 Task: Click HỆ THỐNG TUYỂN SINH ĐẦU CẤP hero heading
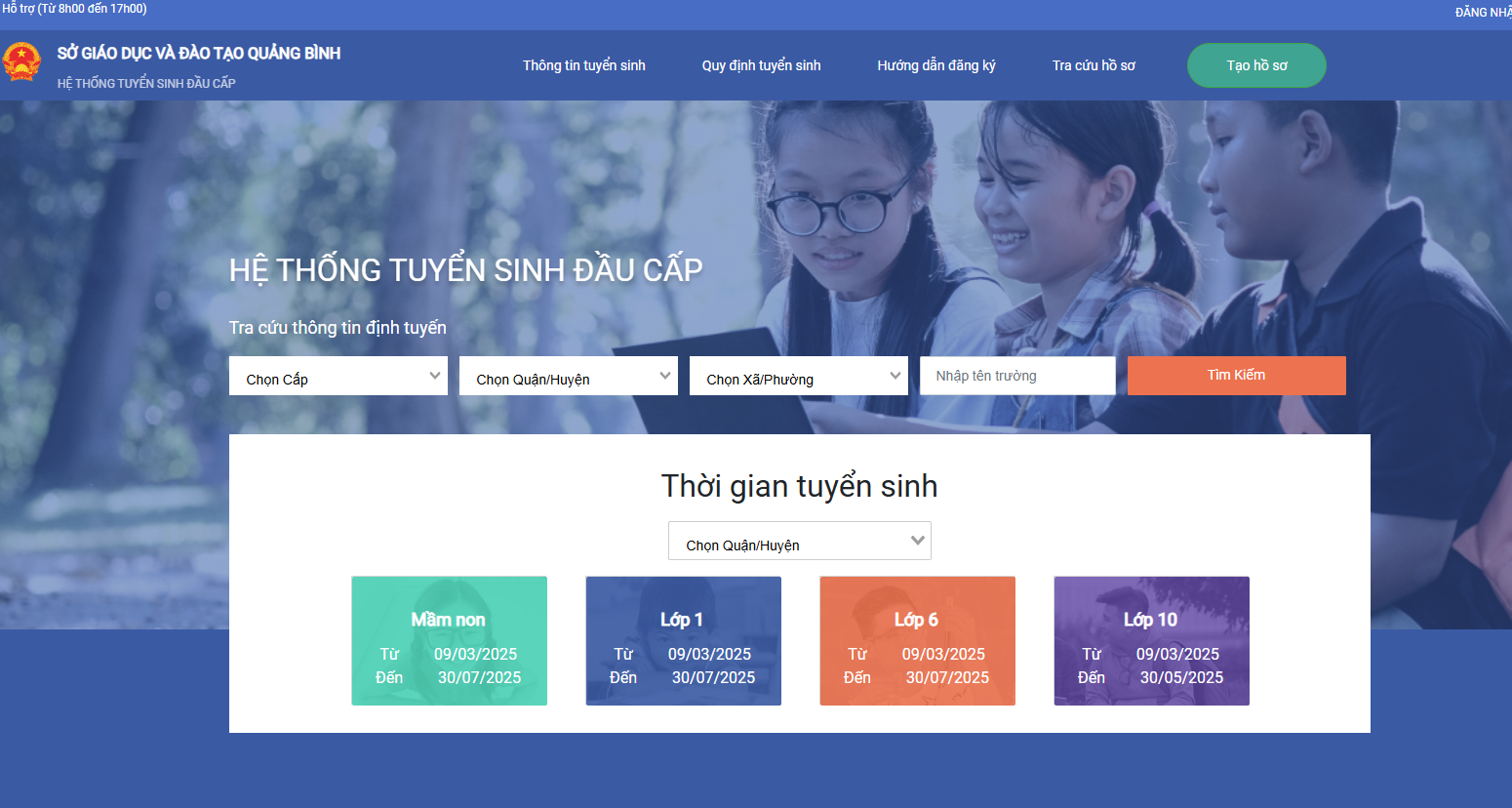[466, 270]
